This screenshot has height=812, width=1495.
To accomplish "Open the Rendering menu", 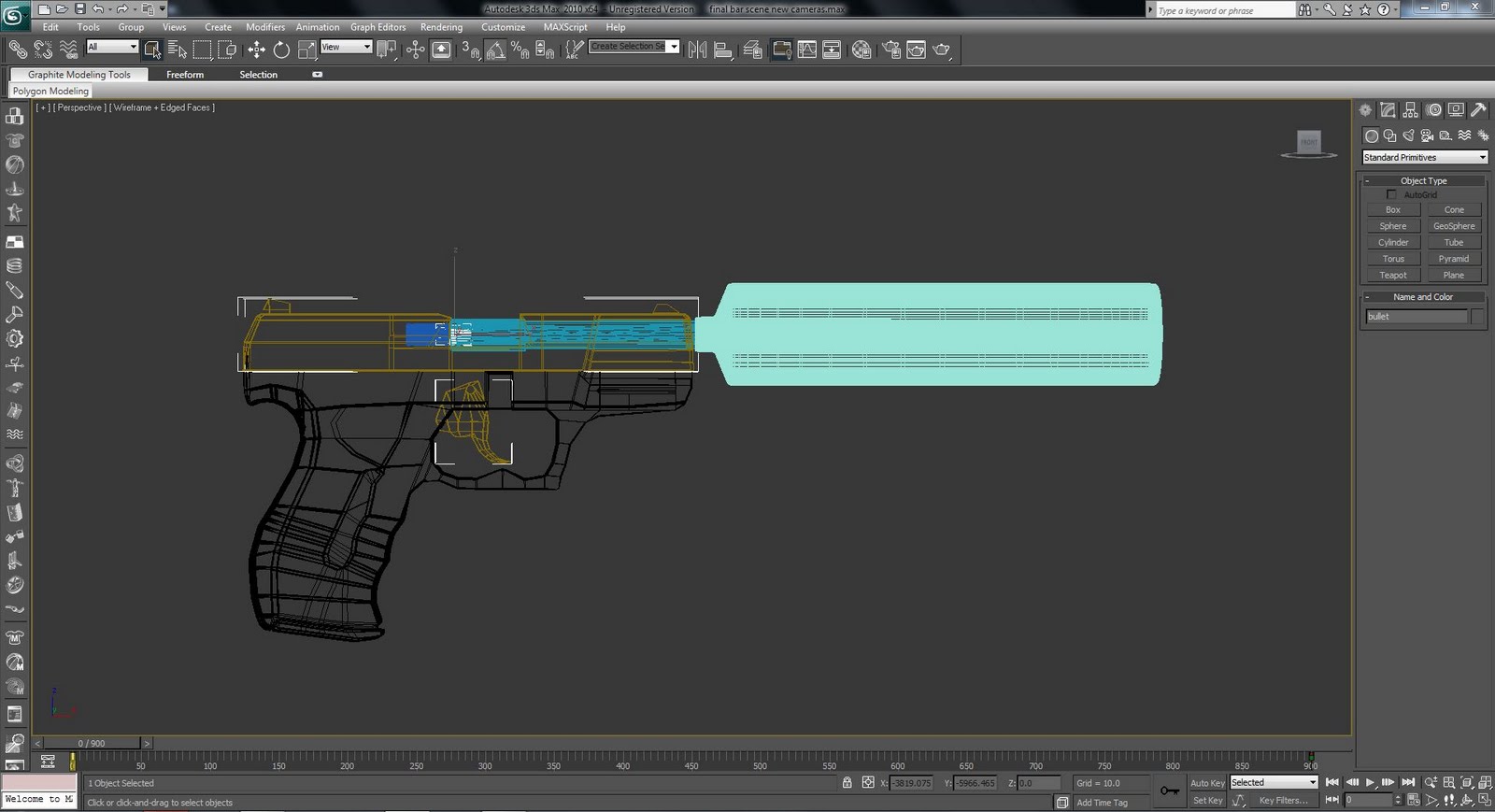I will pyautogui.click(x=441, y=27).
